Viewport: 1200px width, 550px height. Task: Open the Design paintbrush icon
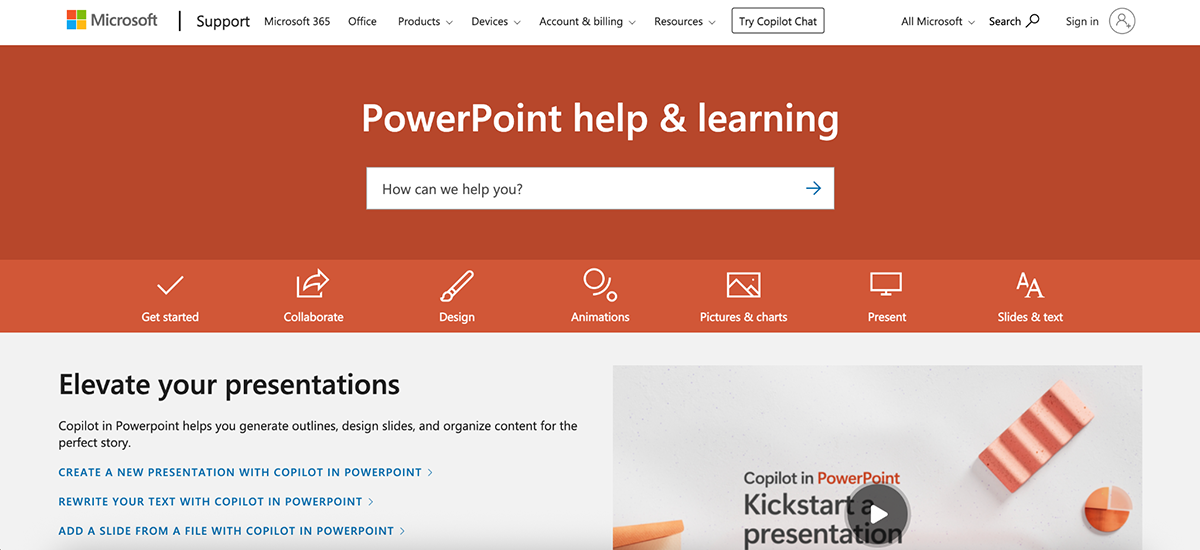(x=457, y=286)
